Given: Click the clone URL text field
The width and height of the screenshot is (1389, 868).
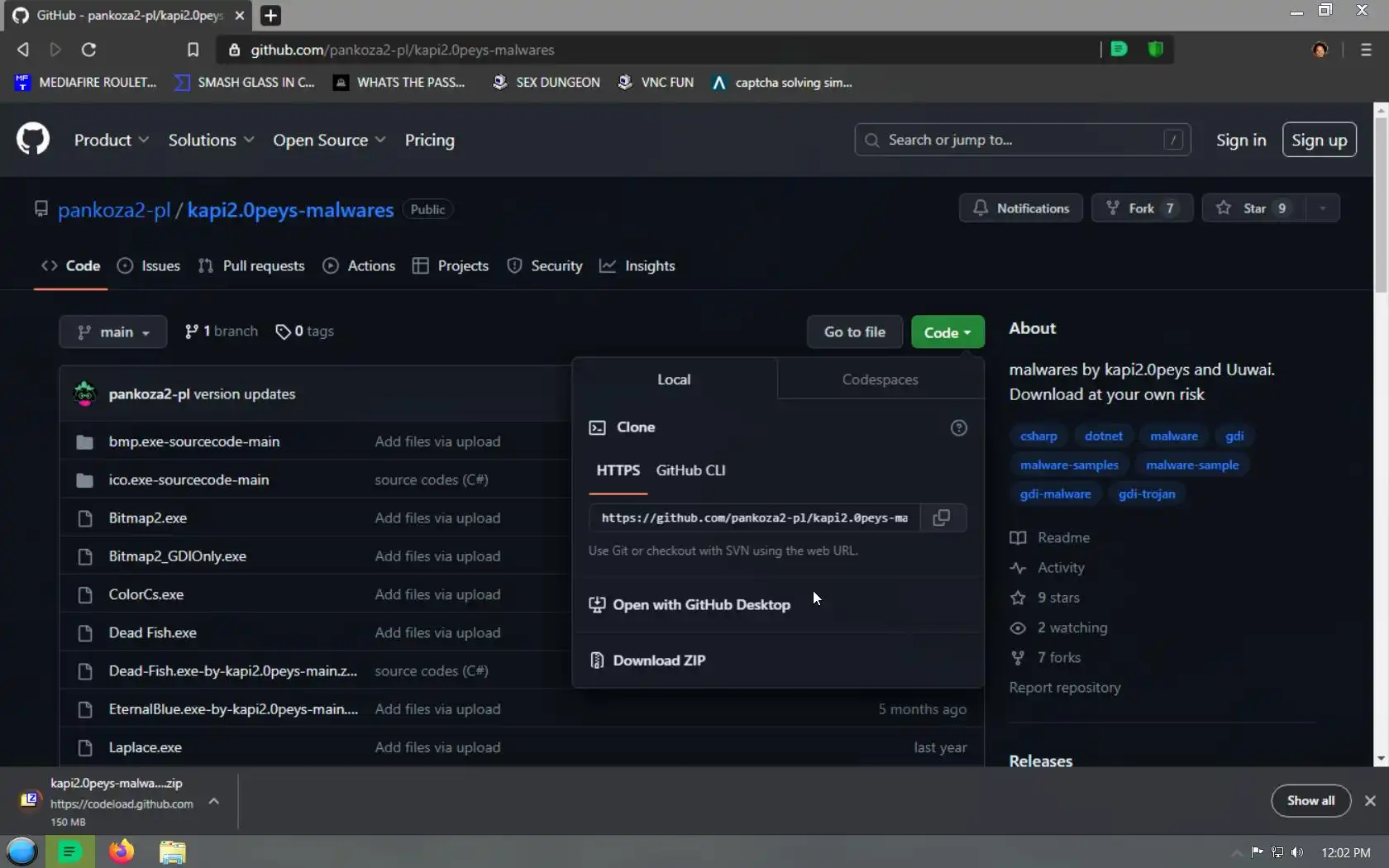Looking at the screenshot, I should (x=755, y=517).
